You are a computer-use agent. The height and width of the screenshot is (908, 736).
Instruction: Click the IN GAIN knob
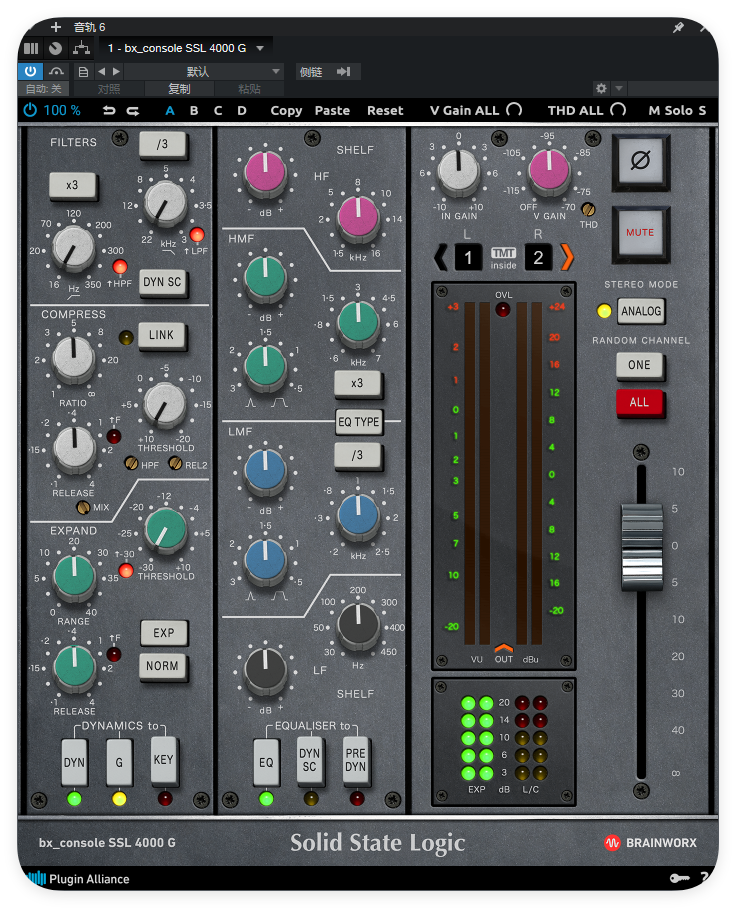click(x=459, y=170)
